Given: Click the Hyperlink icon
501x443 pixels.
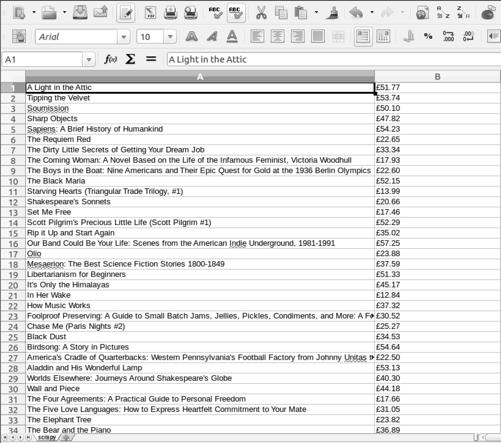Looking at the screenshot, I should point(422,13).
